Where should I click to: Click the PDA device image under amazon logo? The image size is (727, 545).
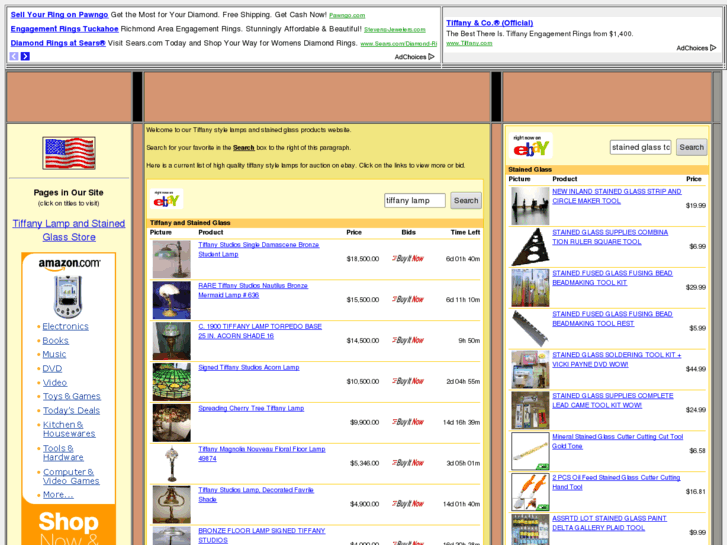(68, 296)
